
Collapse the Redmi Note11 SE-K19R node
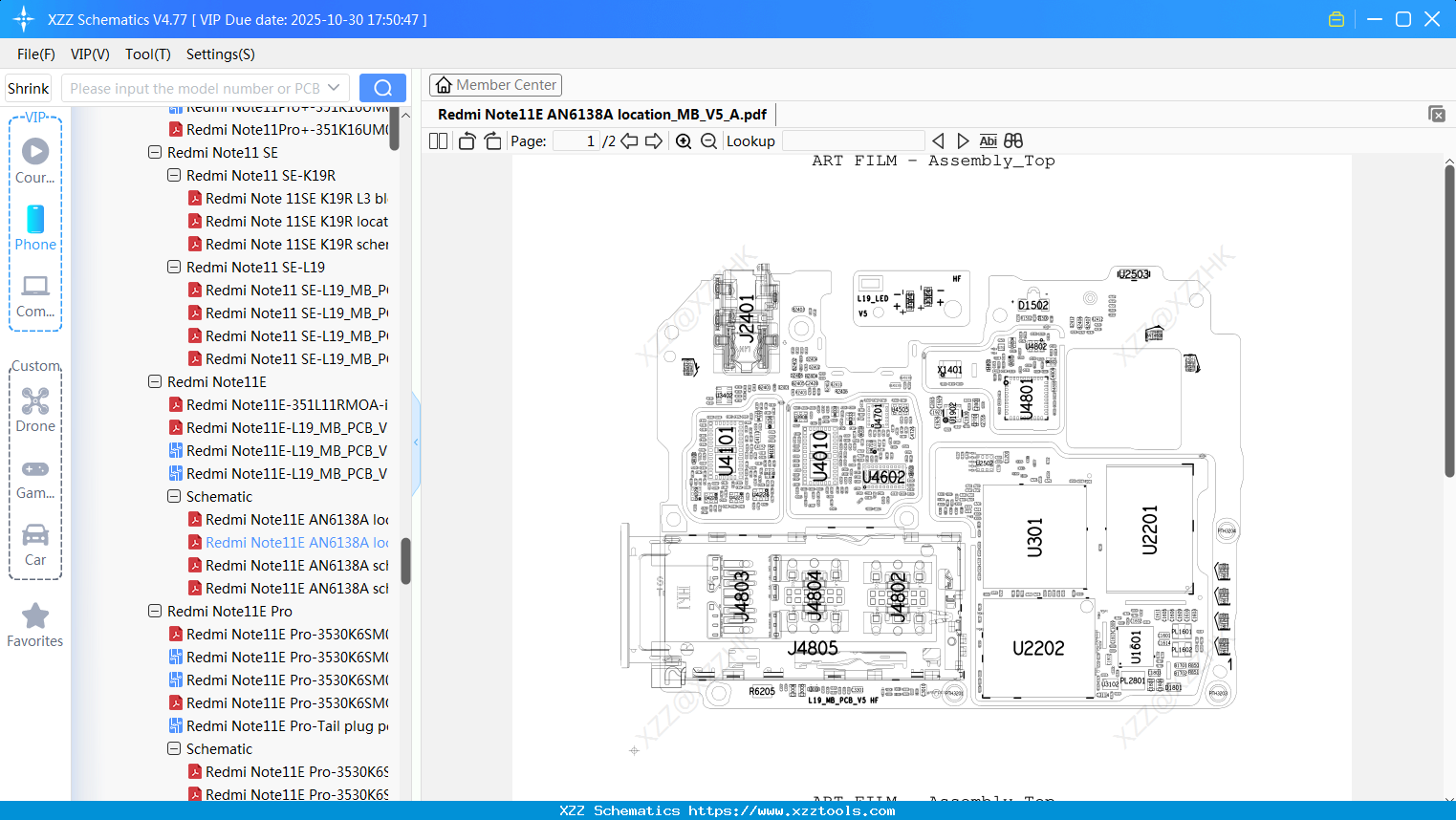click(173, 175)
